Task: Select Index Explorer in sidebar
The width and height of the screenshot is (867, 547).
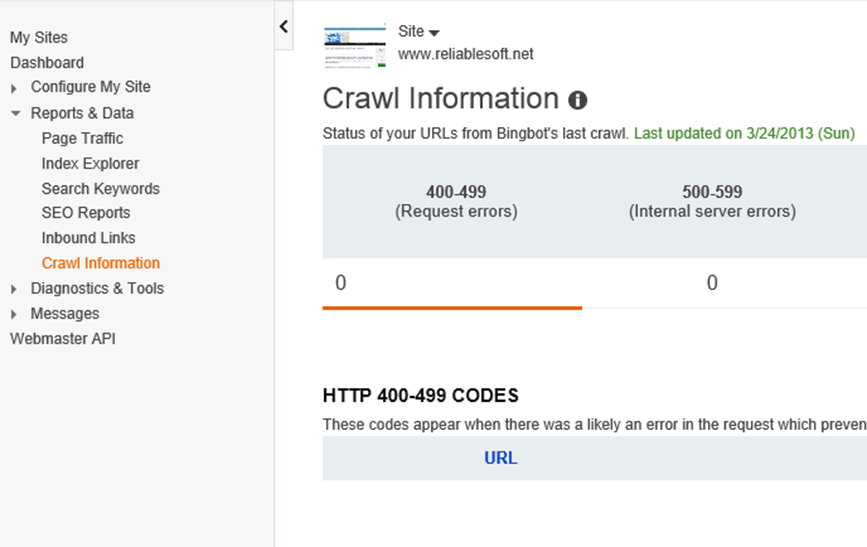Action: click(x=90, y=163)
